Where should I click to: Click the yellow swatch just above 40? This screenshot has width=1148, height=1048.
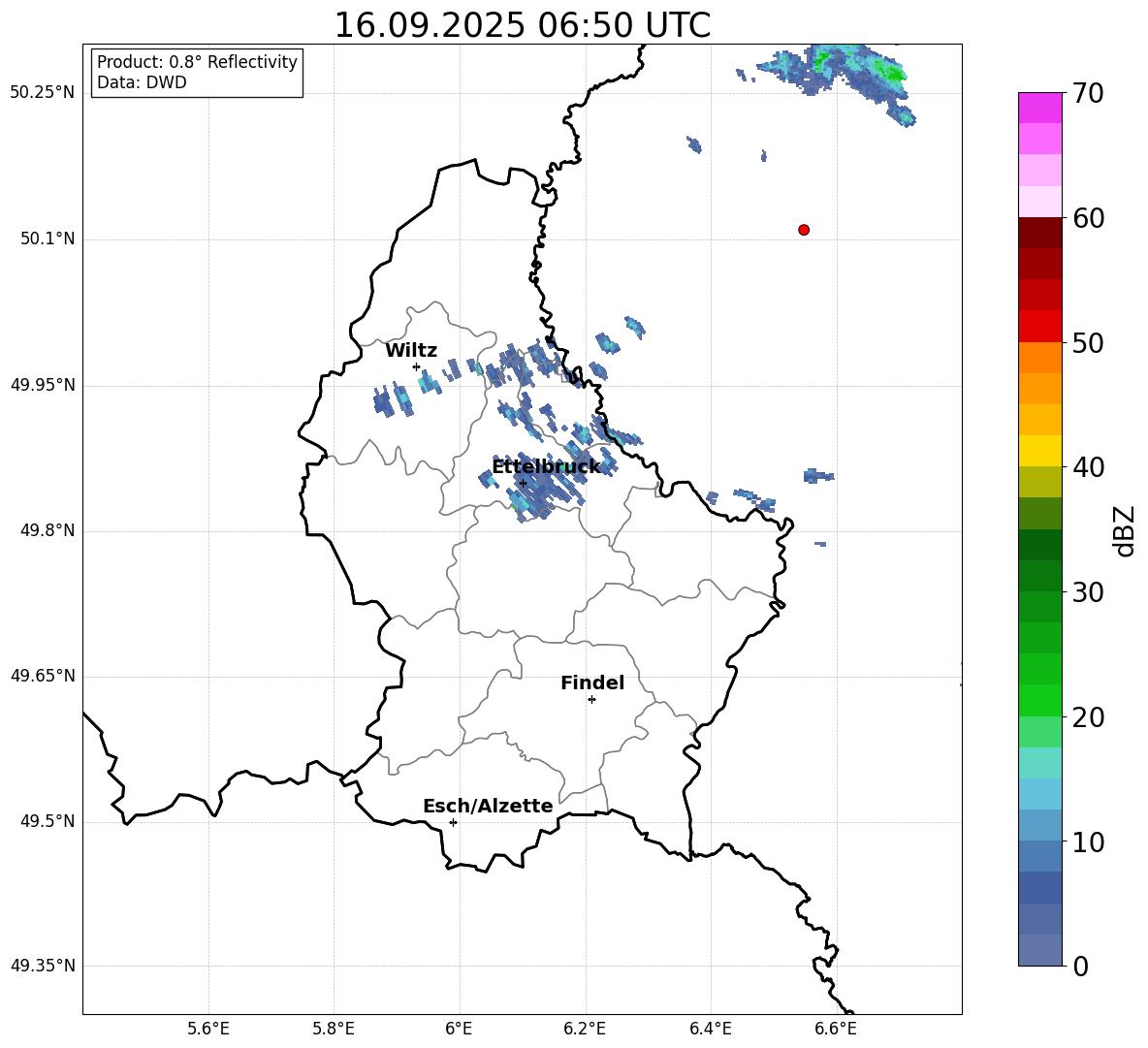click(1039, 451)
